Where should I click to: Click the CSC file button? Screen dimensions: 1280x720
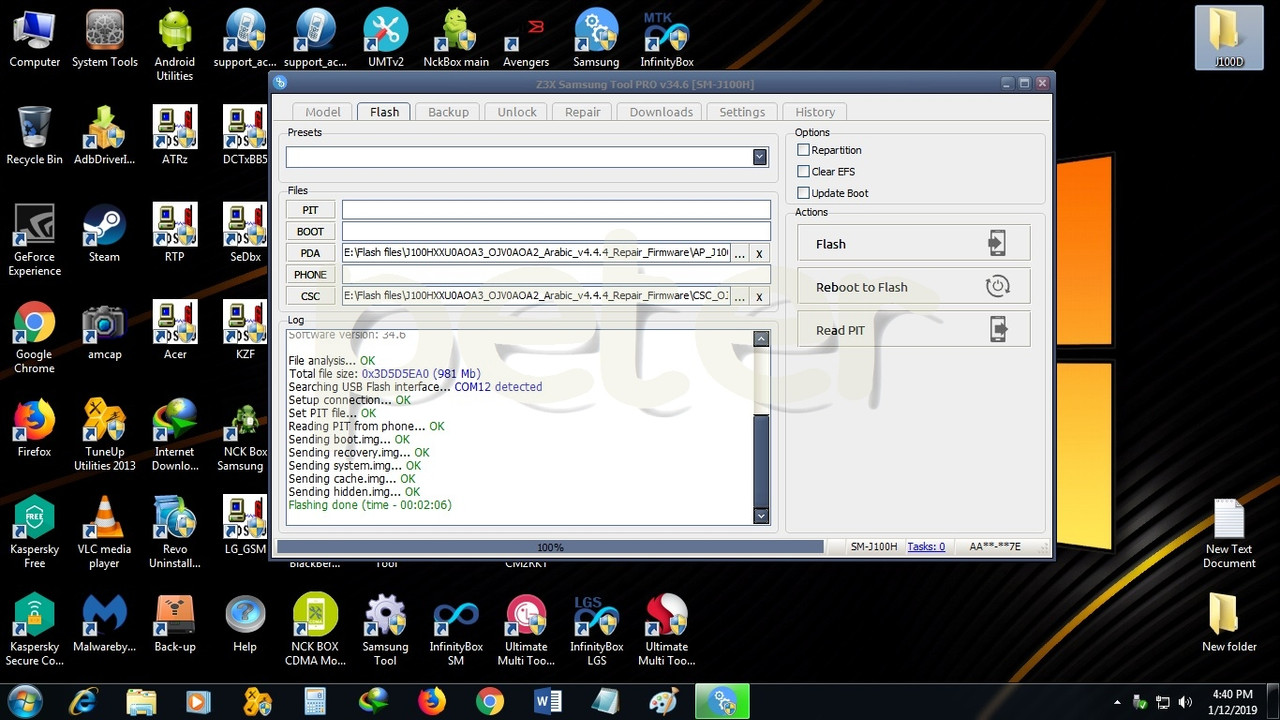click(x=310, y=296)
